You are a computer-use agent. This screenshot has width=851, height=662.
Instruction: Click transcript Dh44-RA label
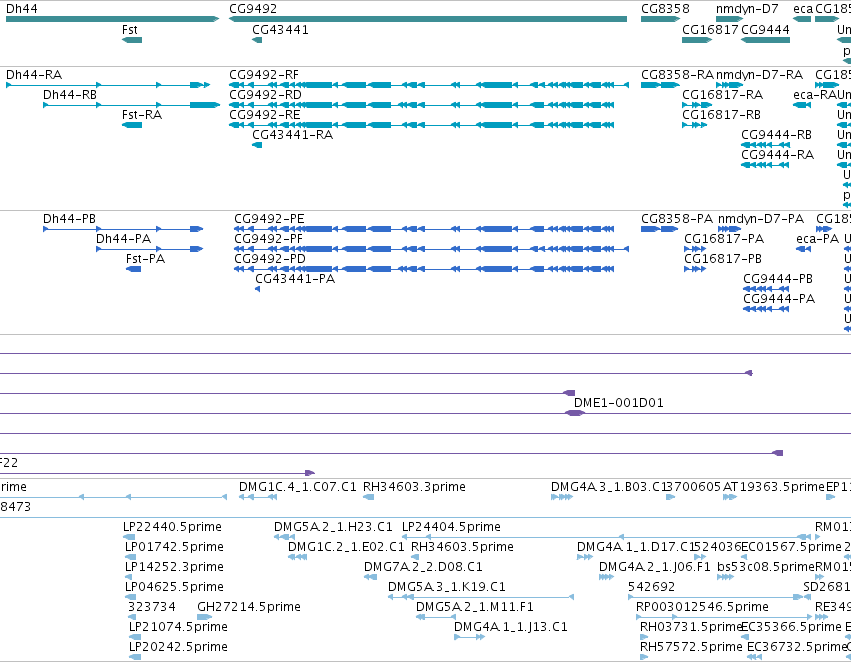coord(34,75)
